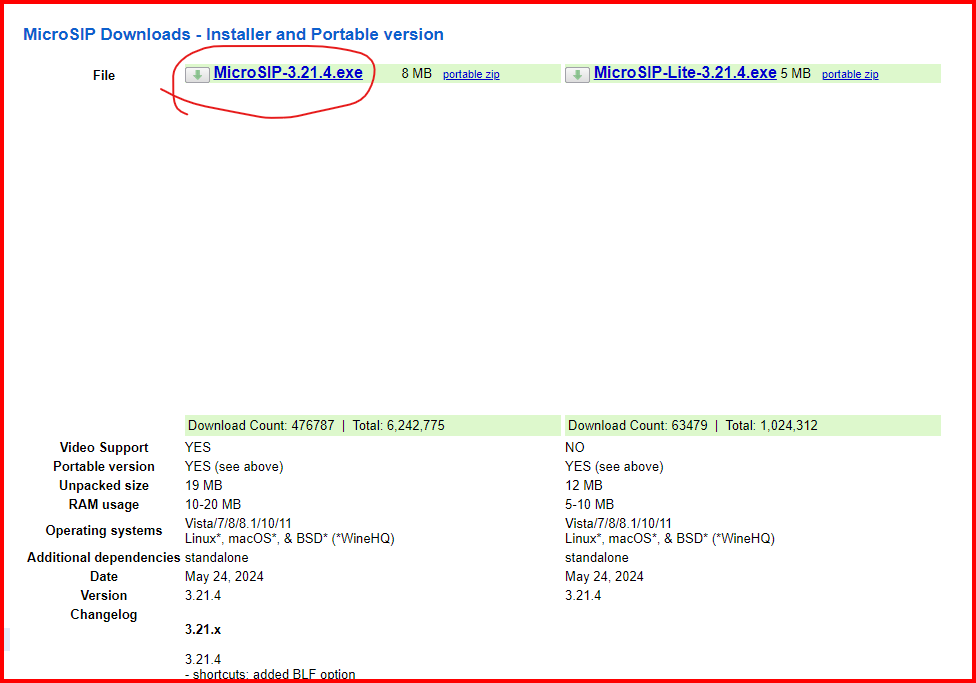976x683 pixels.
Task: Select the '12 MB' unpacked size value
Action: [584, 485]
